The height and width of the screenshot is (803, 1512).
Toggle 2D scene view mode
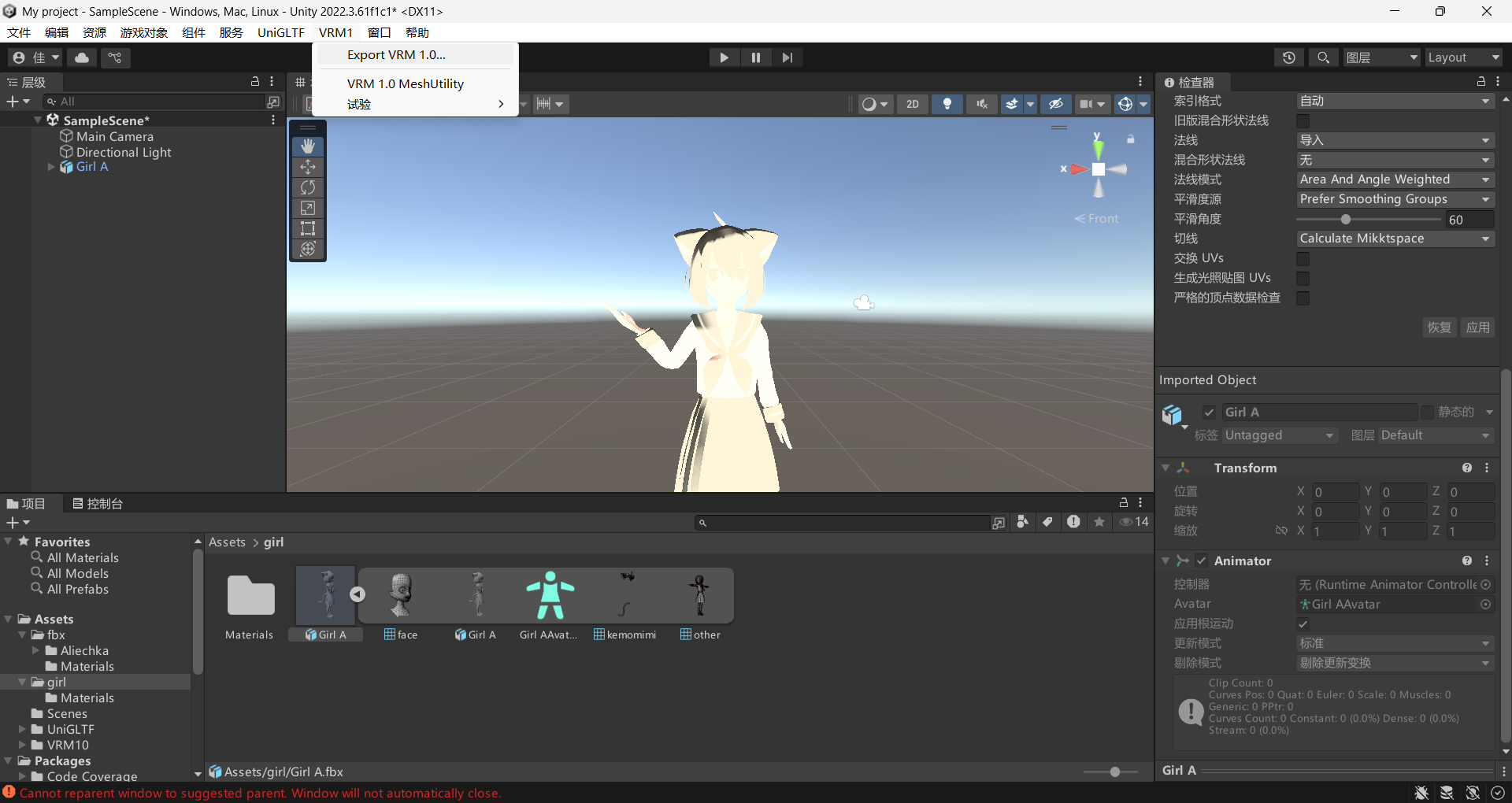912,104
